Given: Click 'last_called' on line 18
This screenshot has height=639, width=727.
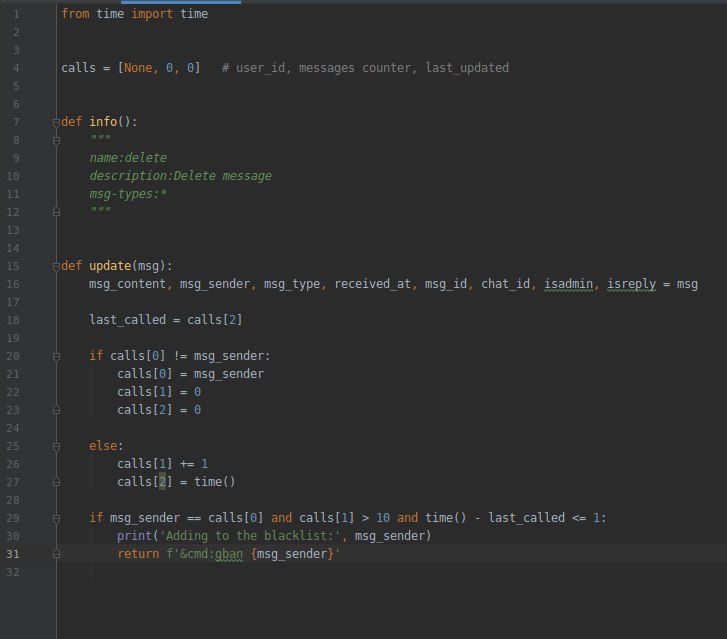Looking at the screenshot, I should point(128,320).
